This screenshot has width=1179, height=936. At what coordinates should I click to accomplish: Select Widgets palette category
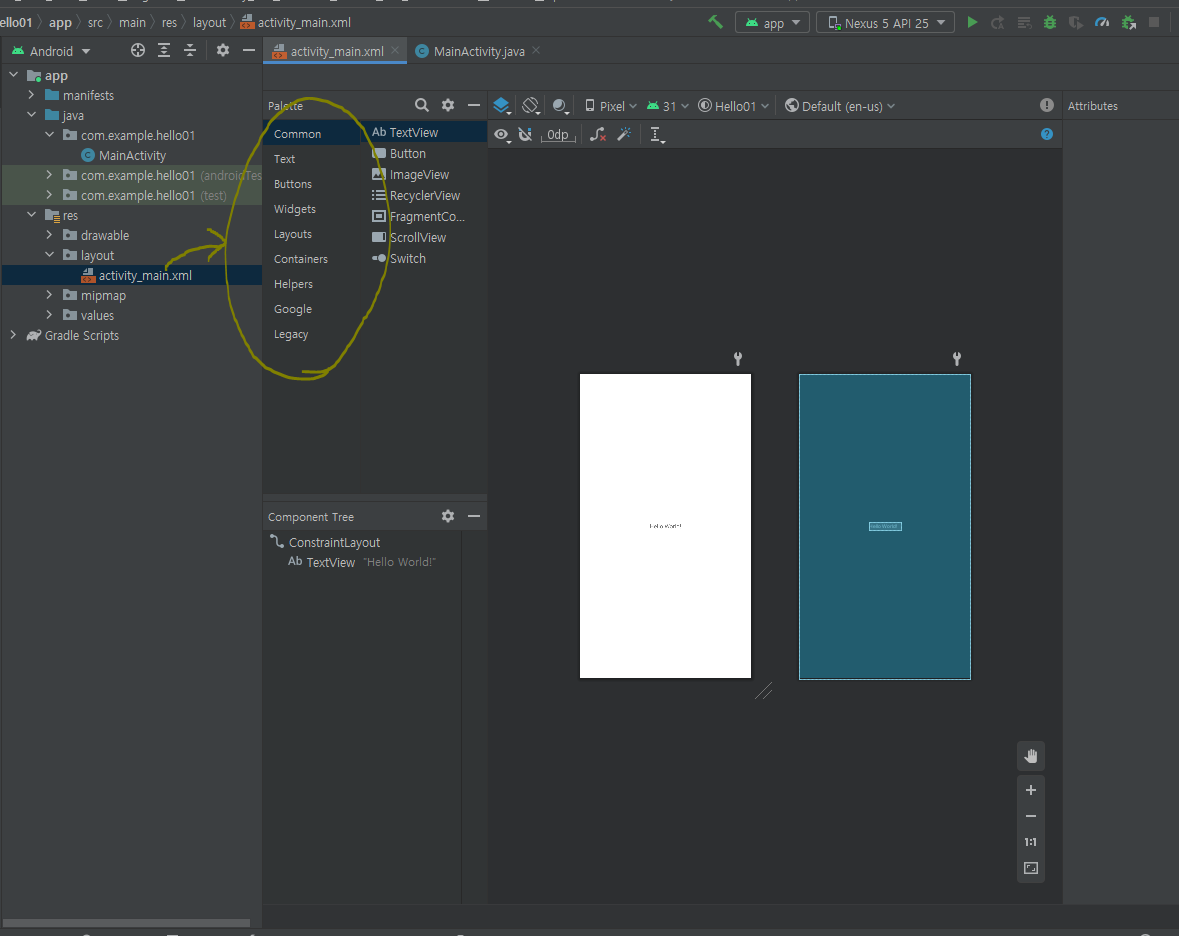(294, 209)
